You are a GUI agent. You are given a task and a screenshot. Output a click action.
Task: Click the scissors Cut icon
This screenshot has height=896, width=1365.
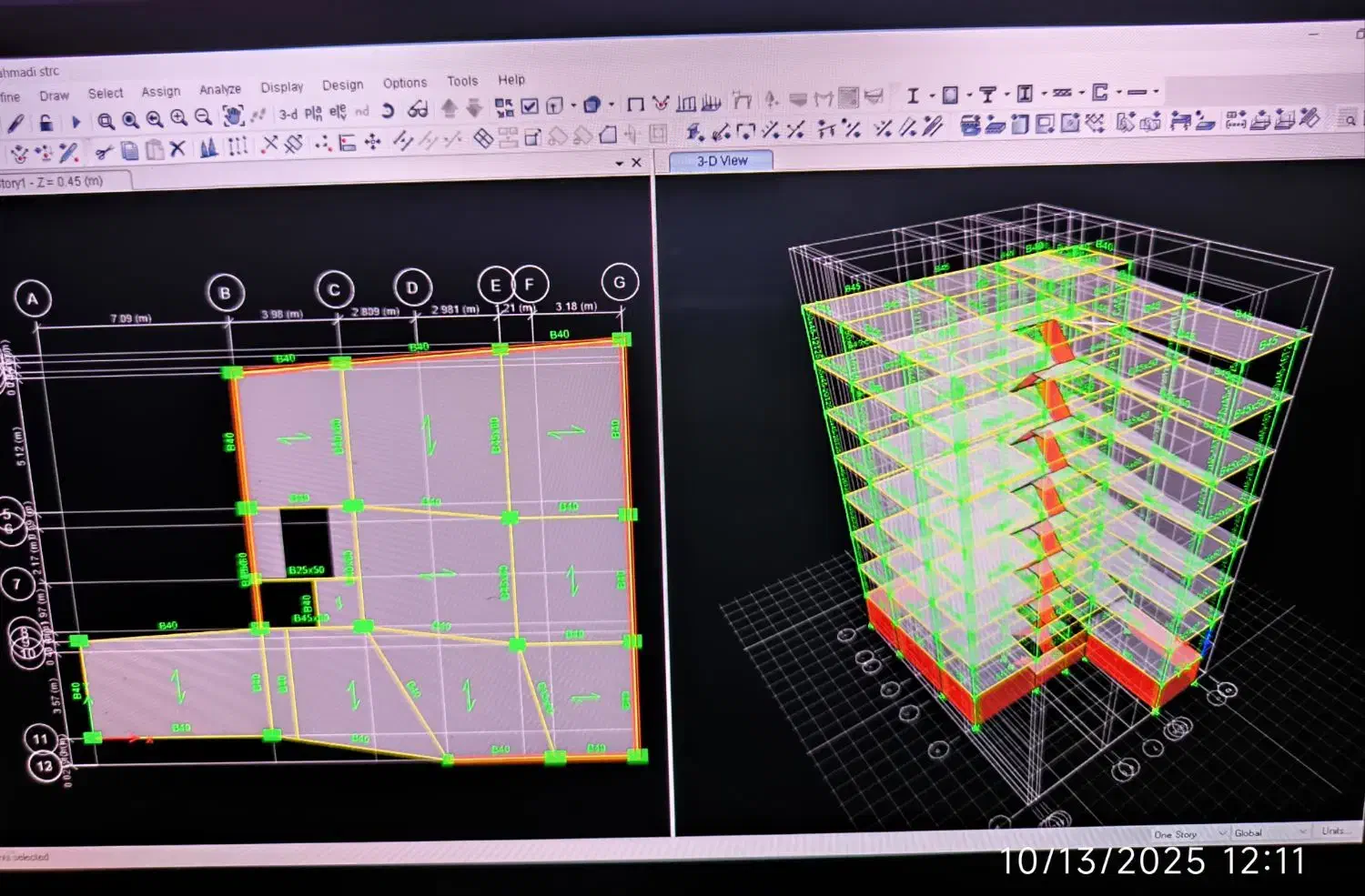pos(104,151)
